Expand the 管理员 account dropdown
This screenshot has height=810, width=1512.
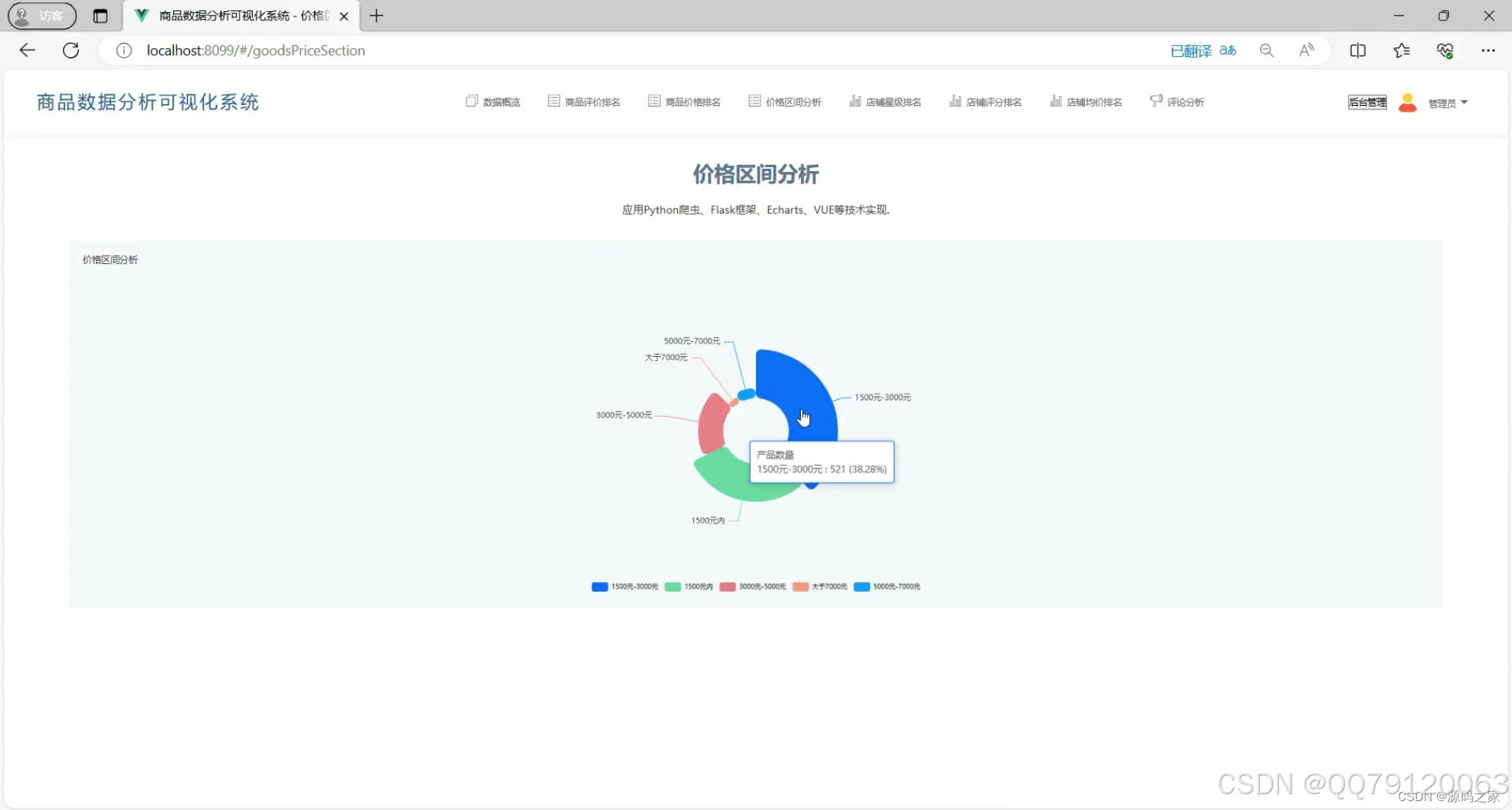pos(1447,103)
